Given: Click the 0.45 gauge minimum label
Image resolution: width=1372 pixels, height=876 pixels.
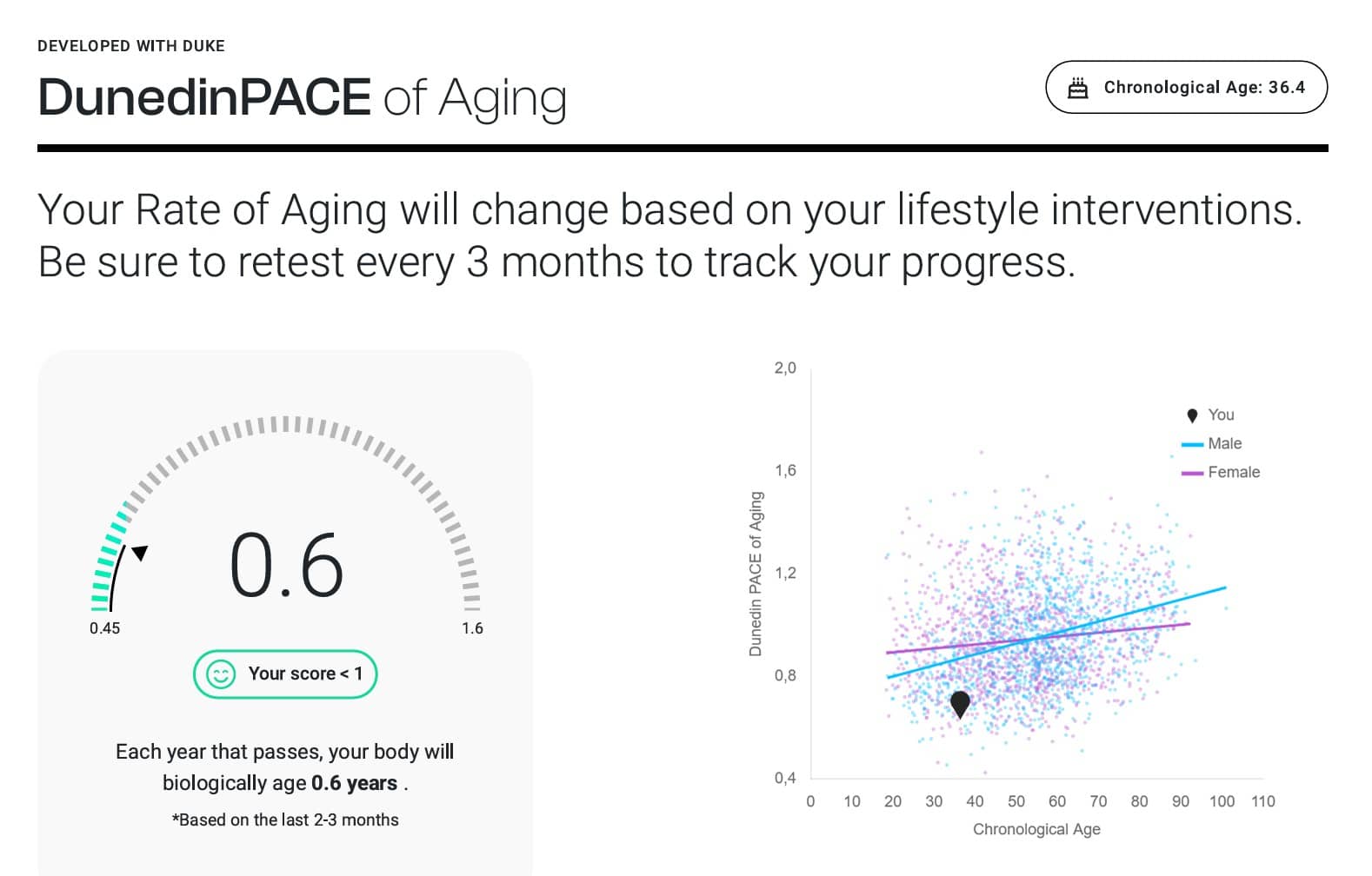Looking at the screenshot, I should (x=105, y=628).
